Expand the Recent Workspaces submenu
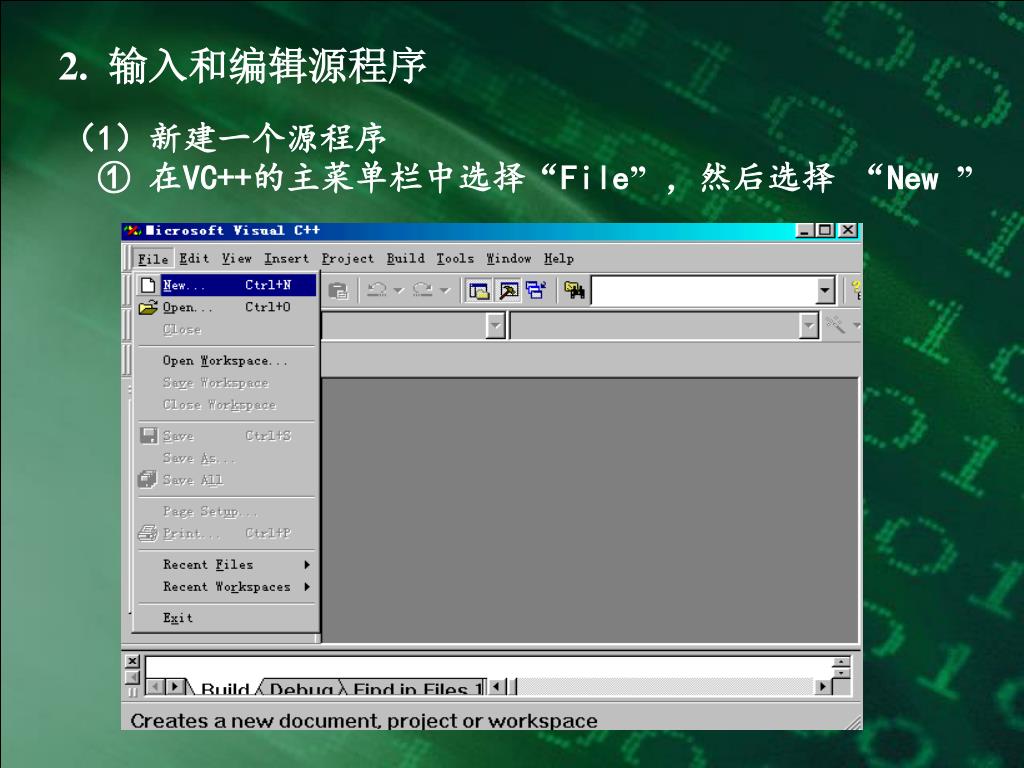Screen dimensions: 1024x768 (x=226, y=586)
